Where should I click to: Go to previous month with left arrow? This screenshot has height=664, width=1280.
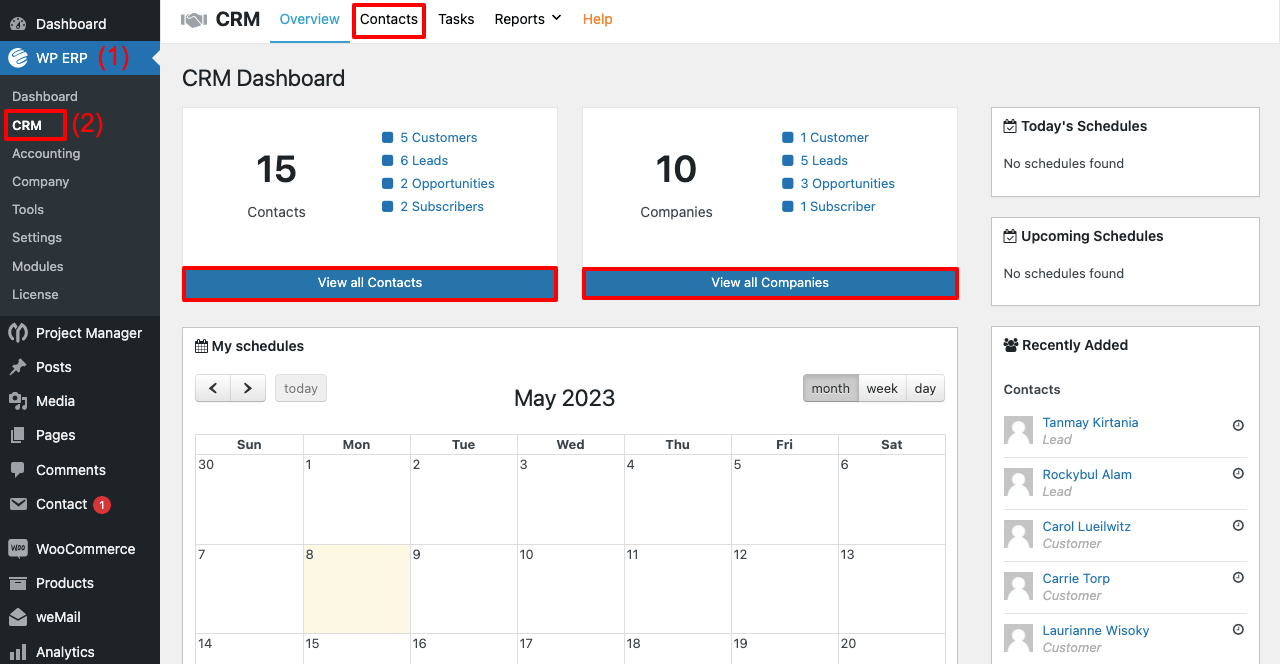coord(213,388)
